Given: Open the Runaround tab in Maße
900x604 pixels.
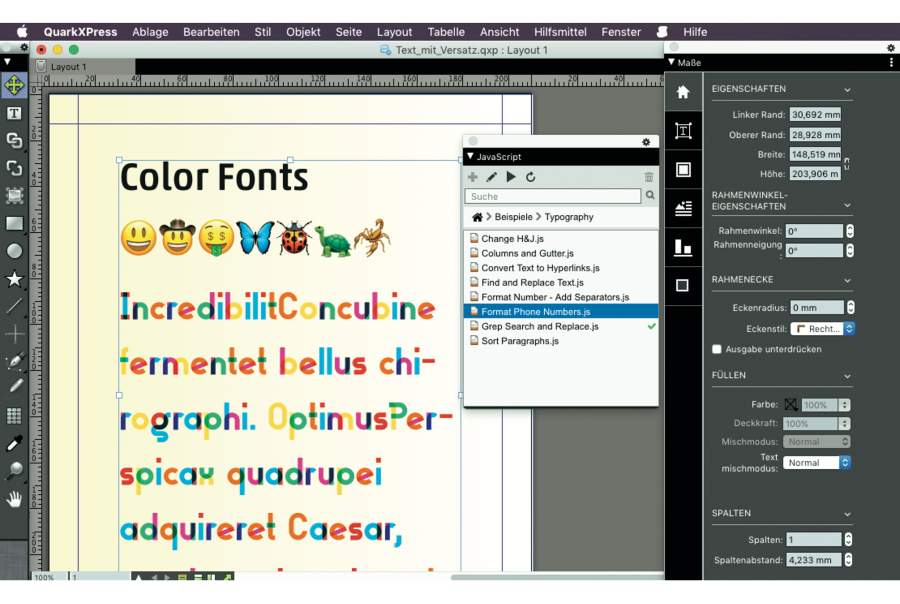Looking at the screenshot, I should 683,208.
